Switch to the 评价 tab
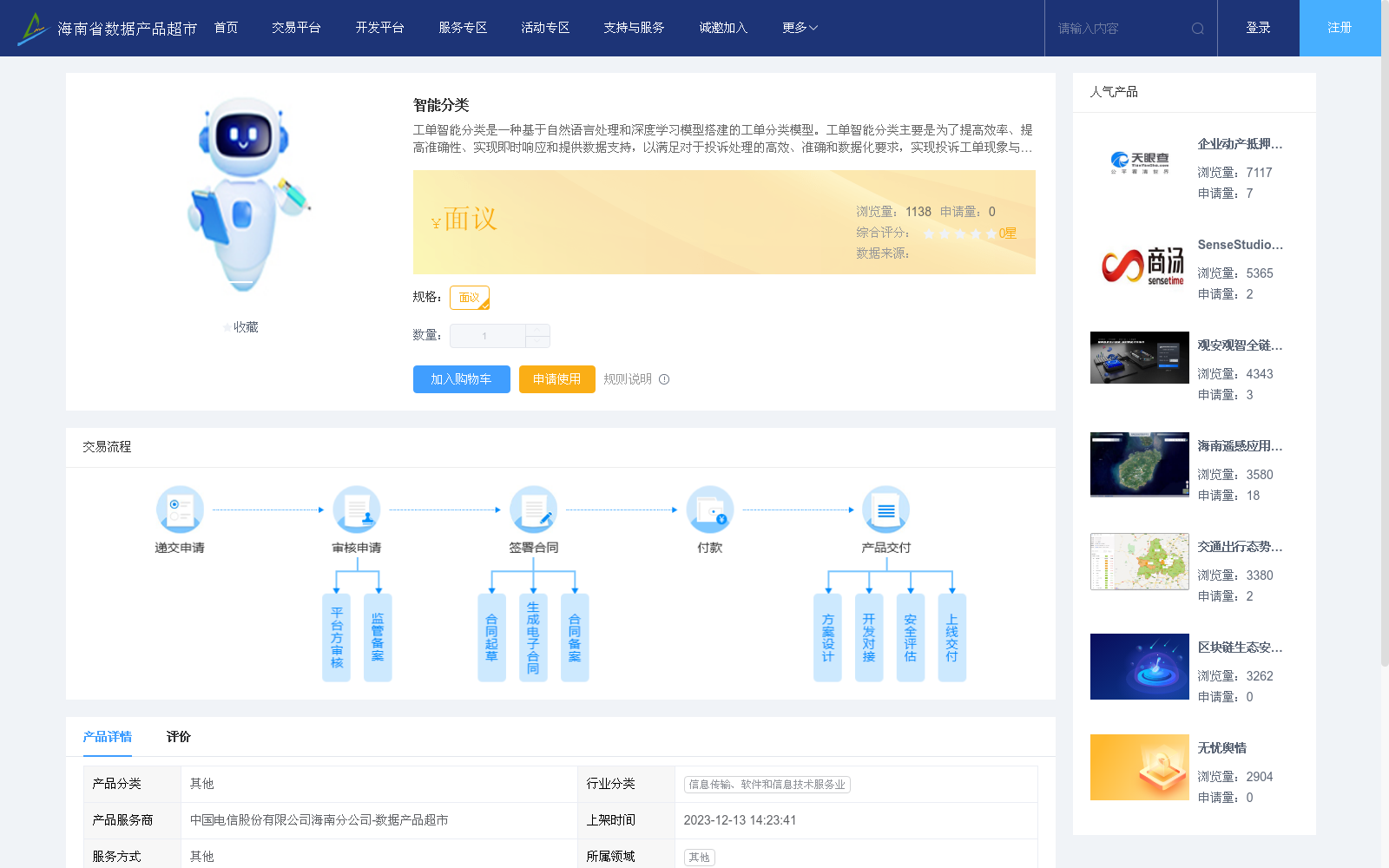 pos(179,737)
